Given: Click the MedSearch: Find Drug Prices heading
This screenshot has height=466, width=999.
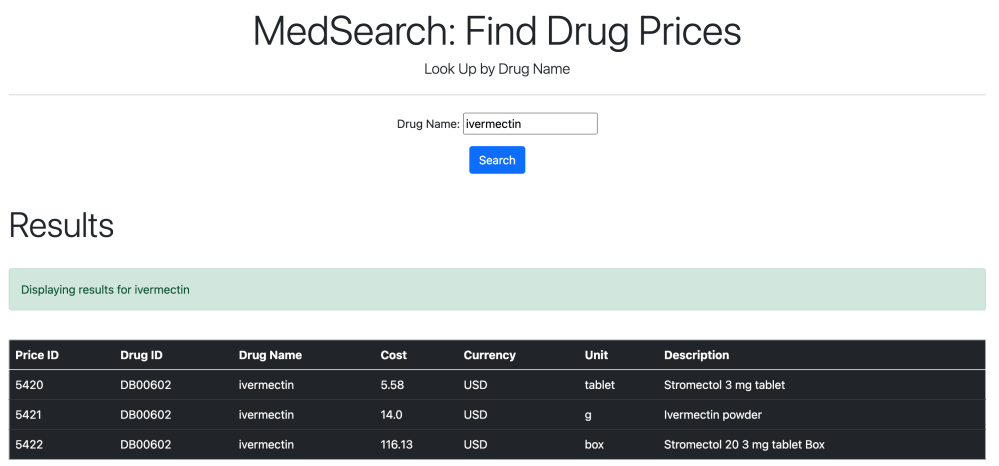Looking at the screenshot, I should 497,31.
